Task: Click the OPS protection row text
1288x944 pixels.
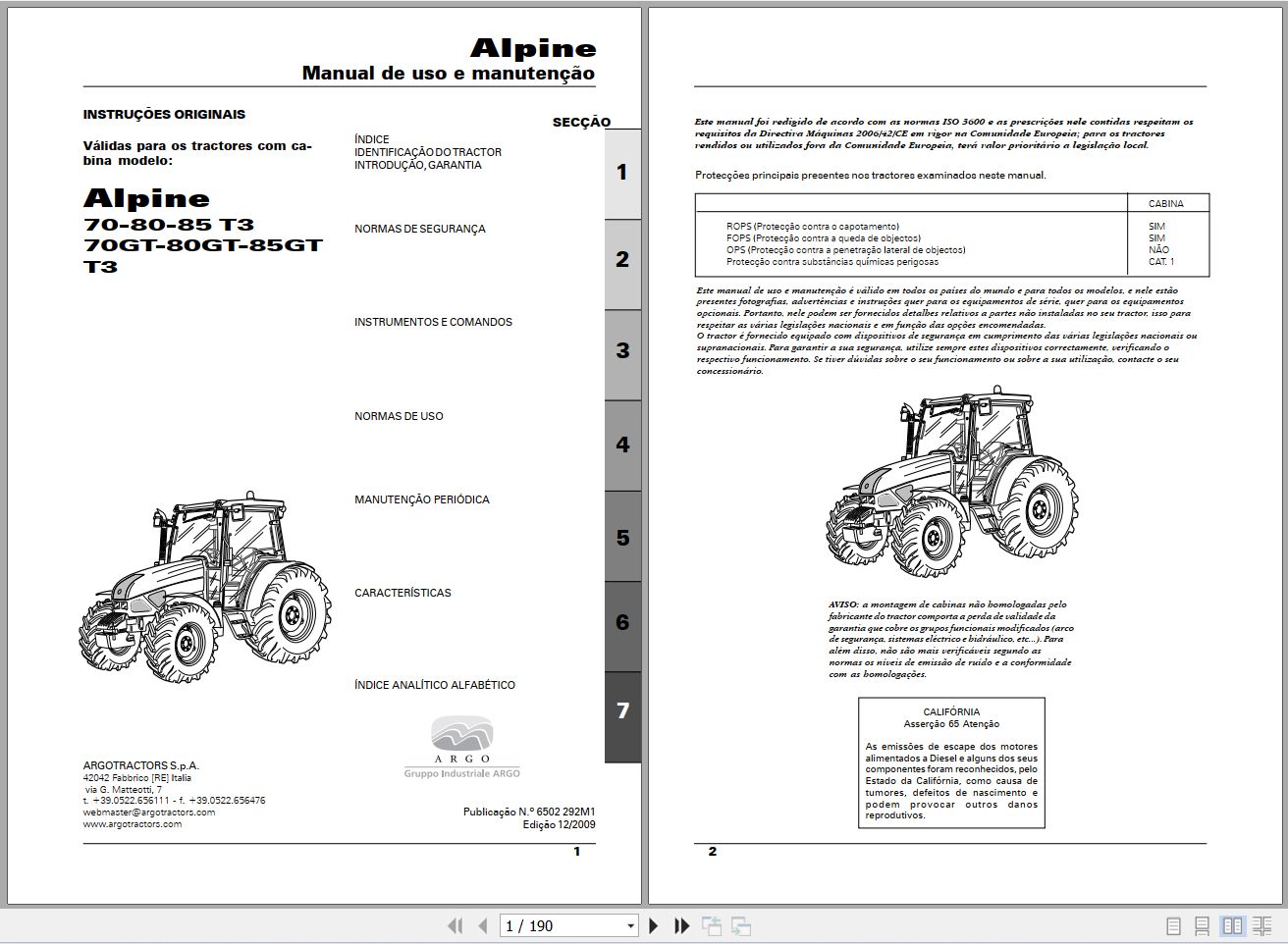Action: (x=846, y=250)
